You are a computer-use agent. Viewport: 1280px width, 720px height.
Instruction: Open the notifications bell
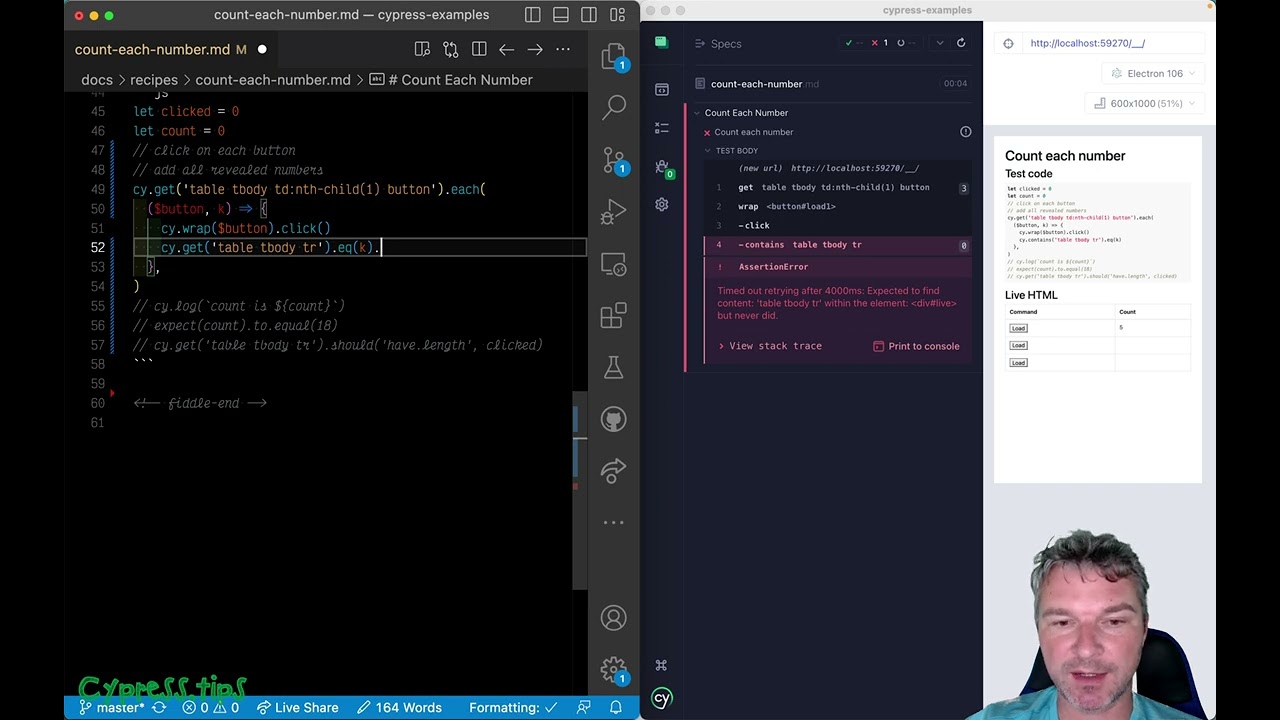pos(616,708)
